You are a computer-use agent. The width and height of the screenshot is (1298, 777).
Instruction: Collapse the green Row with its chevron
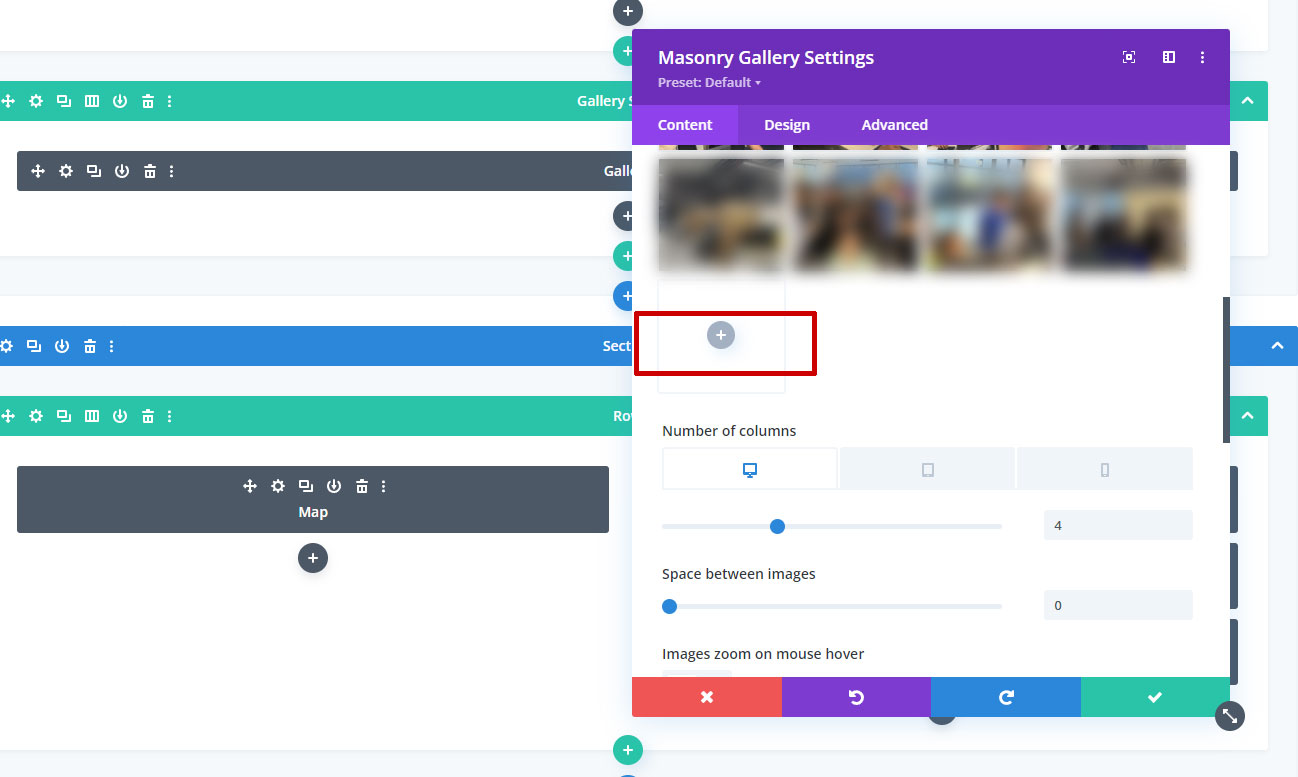[1247, 416]
